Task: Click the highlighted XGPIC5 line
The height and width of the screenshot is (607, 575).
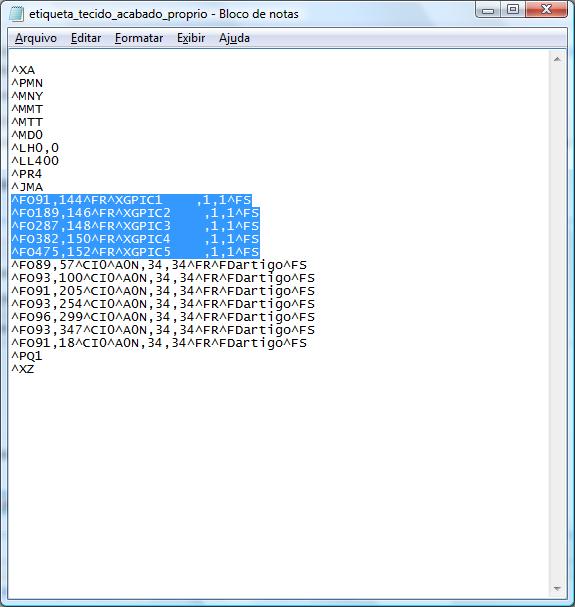Action: click(x=135, y=252)
